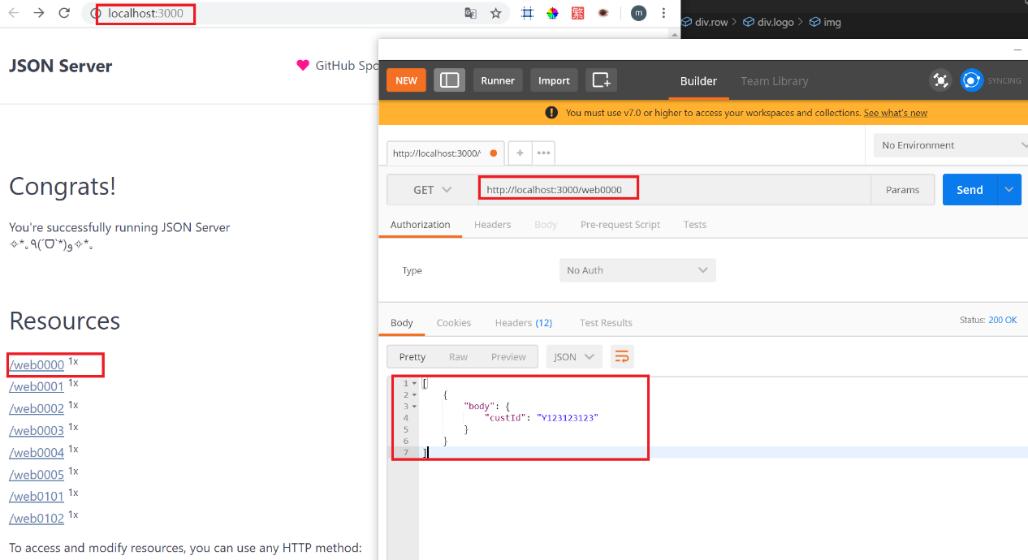Screen dimensions: 1028x560
Task: Click Postman new window icon
Action: (x=601, y=80)
